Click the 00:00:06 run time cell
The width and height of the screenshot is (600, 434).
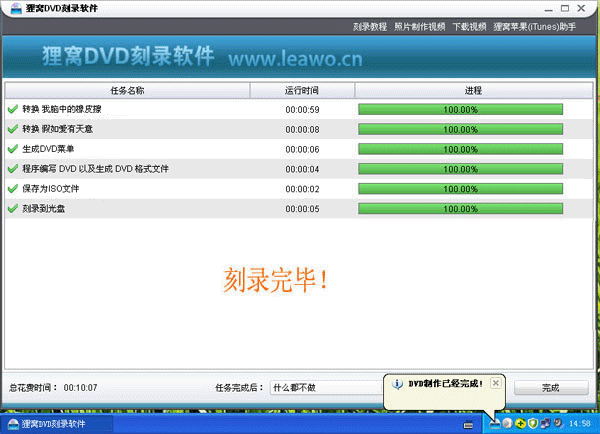point(302,150)
